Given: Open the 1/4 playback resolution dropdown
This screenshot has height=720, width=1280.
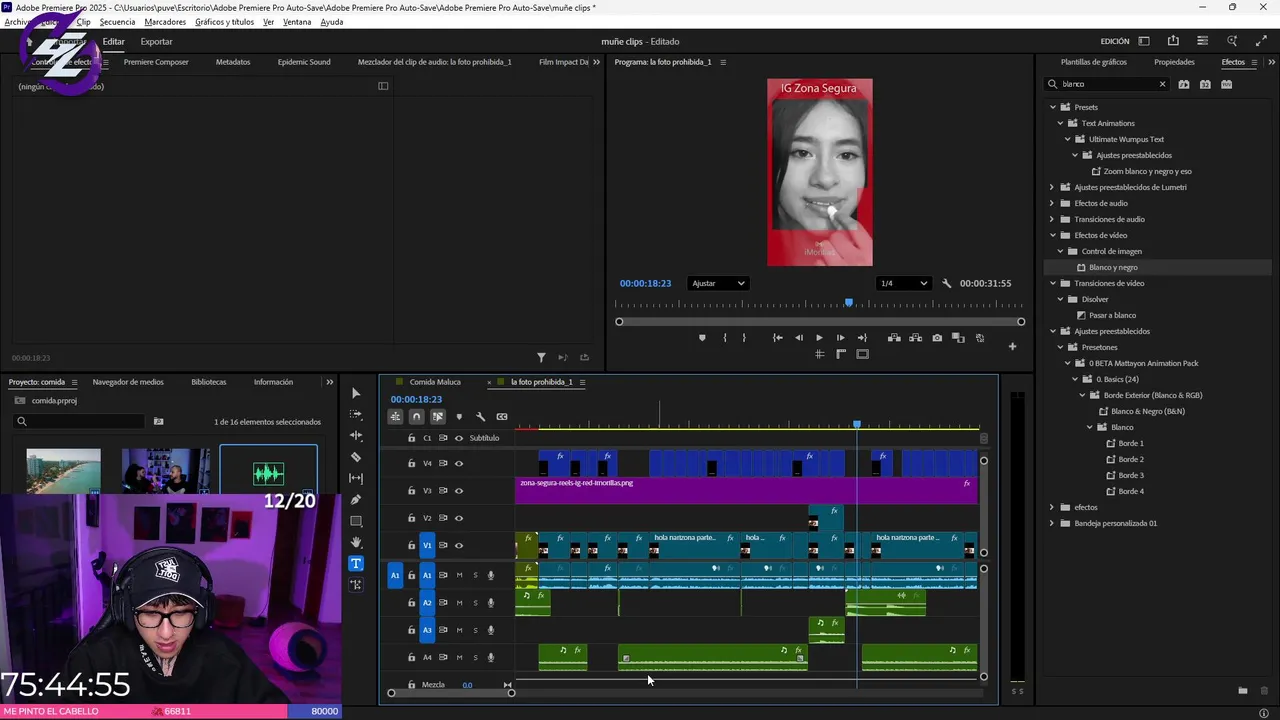Looking at the screenshot, I should pyautogui.click(x=903, y=283).
